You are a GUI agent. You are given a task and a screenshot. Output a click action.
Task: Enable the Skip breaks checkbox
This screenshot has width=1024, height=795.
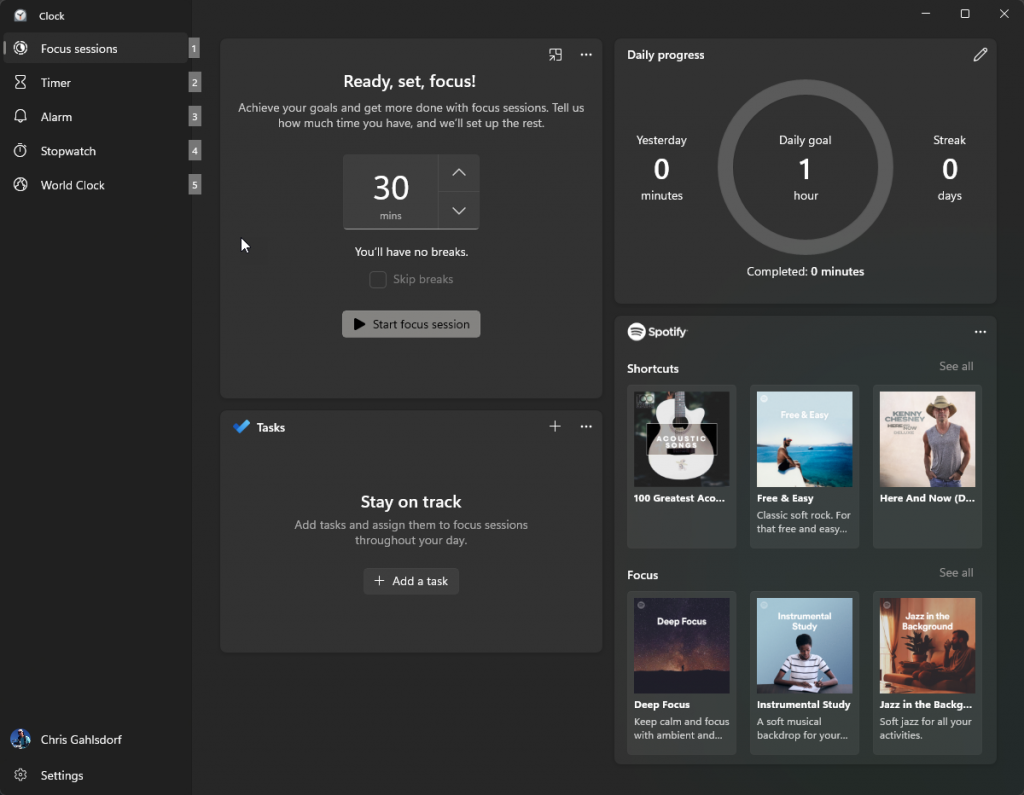(x=378, y=279)
